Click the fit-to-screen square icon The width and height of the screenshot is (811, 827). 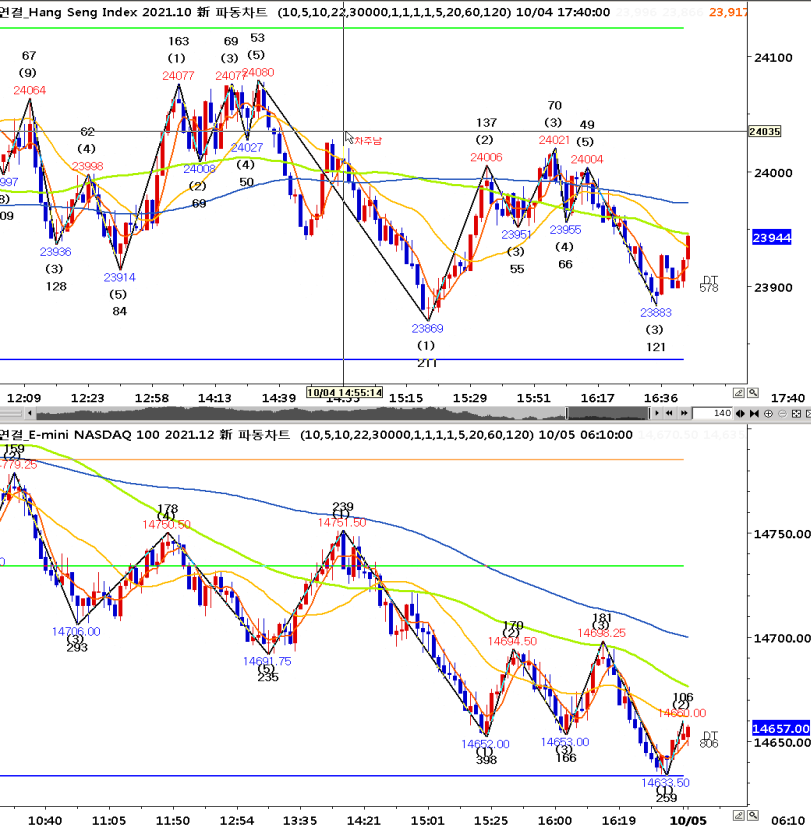[796, 413]
